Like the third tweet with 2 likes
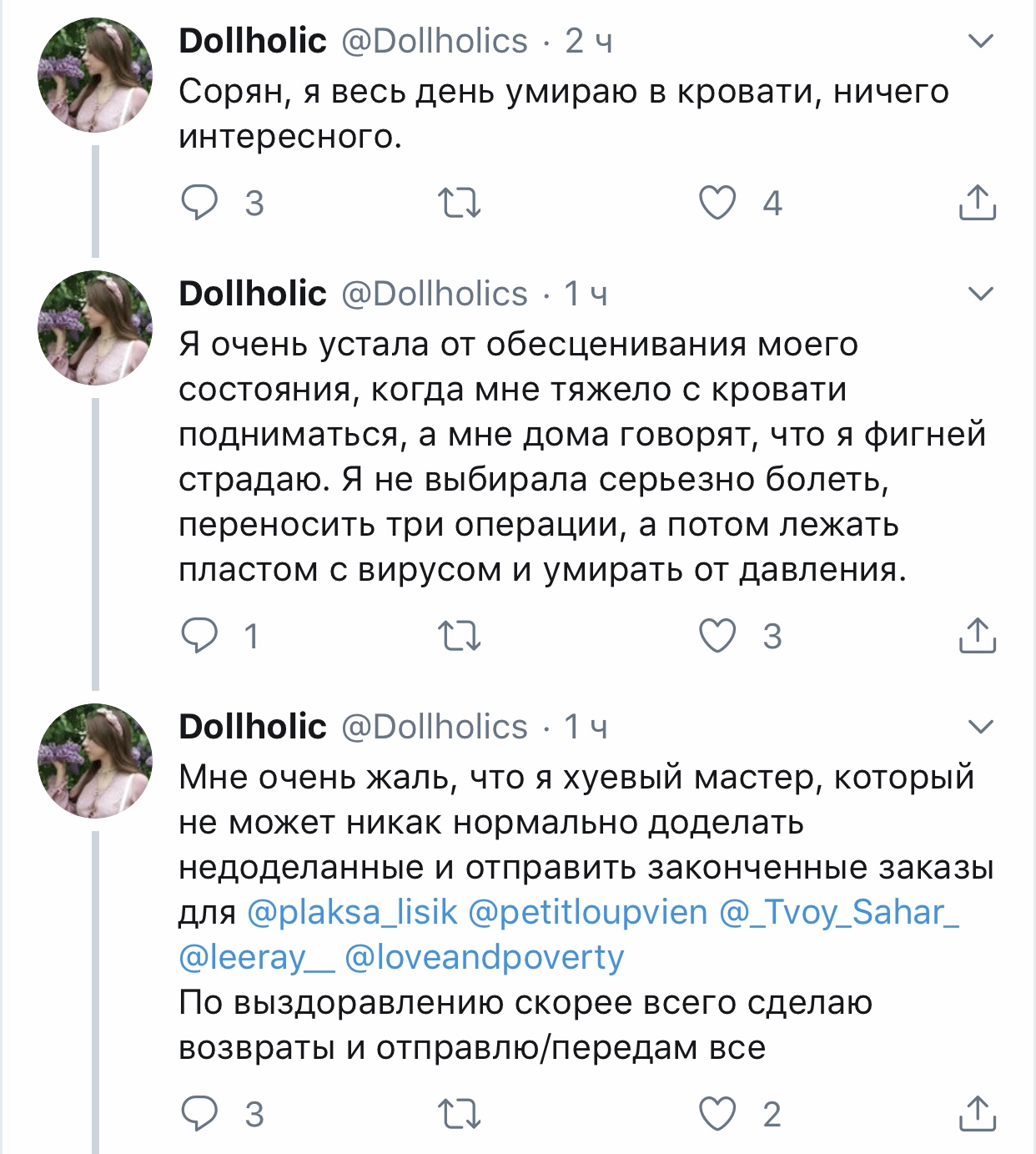Viewport: 1036px width, 1154px height. click(x=717, y=1113)
